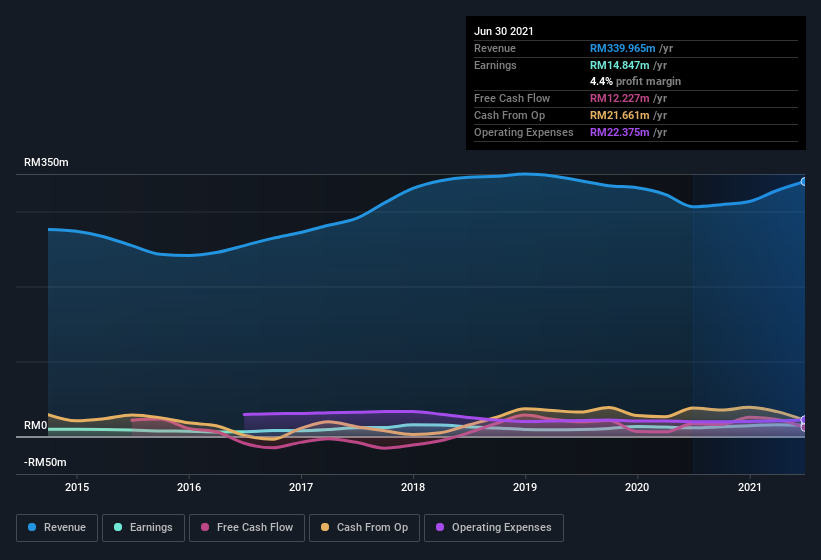Click the purple Operating Expenses legend dot

(x=440, y=527)
